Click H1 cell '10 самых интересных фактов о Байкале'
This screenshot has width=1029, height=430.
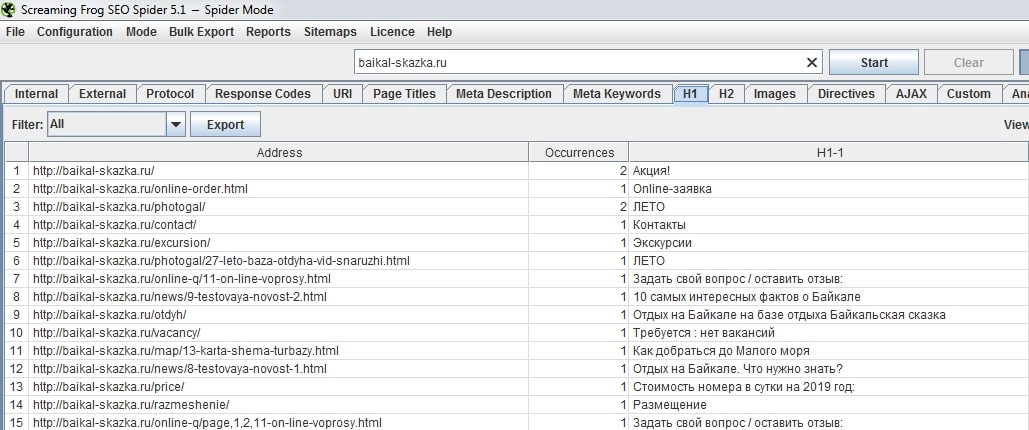(829, 297)
